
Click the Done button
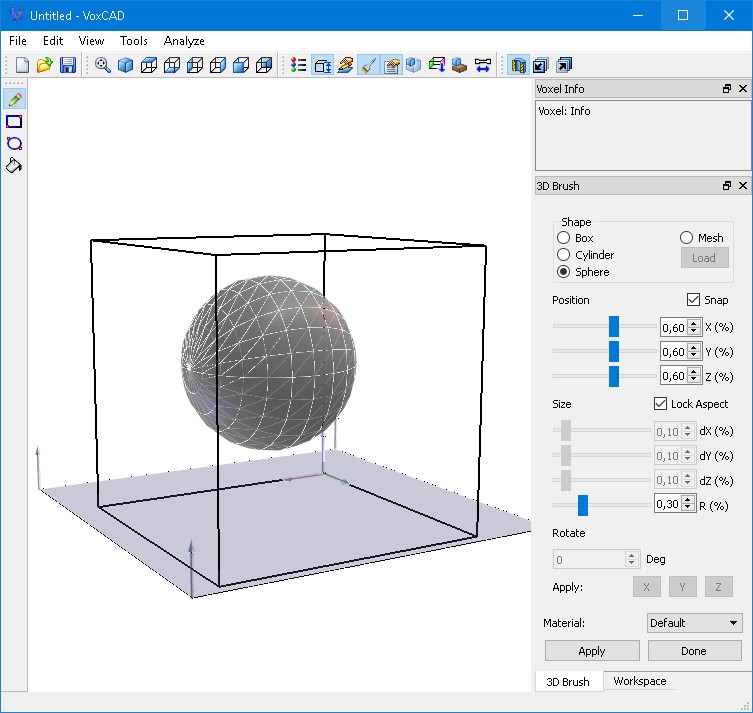pyautogui.click(x=694, y=651)
